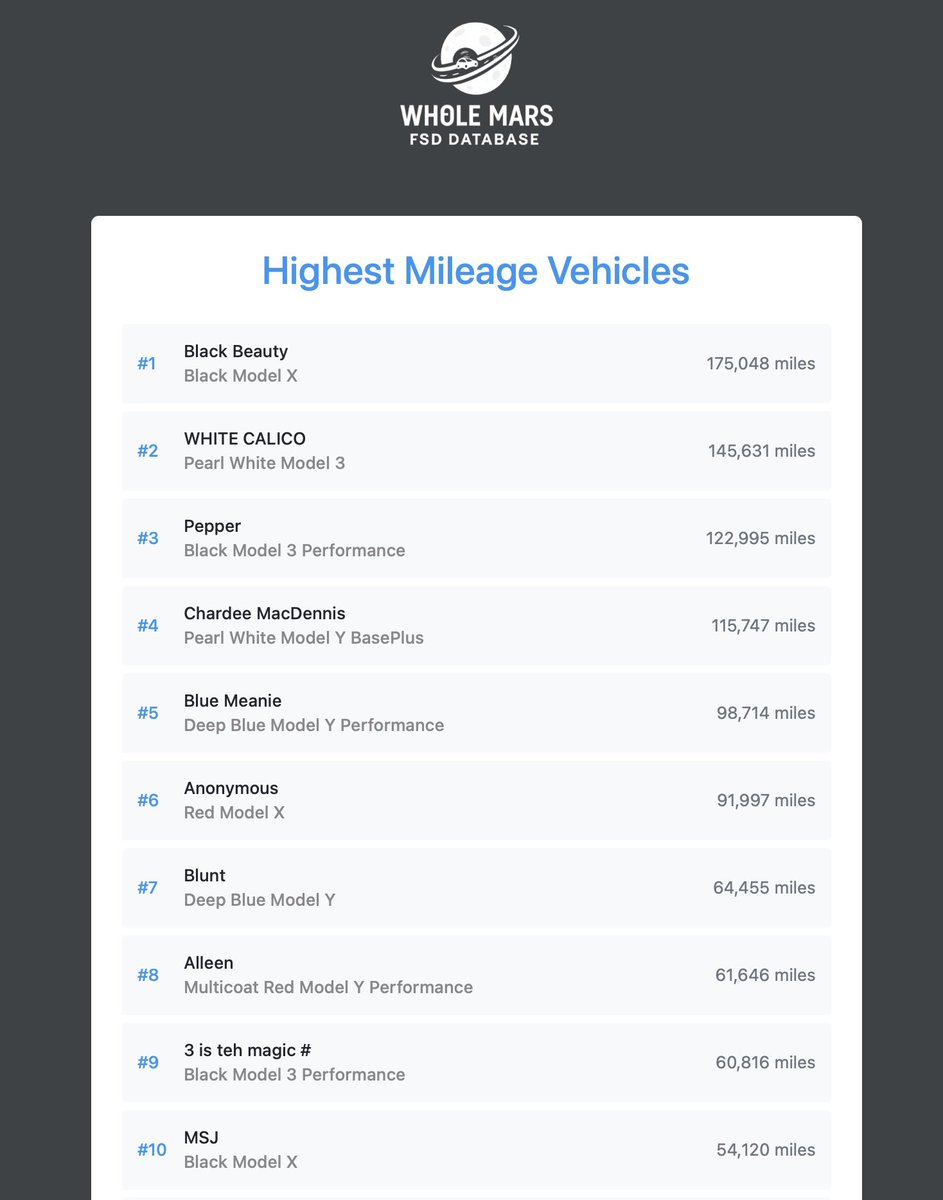This screenshot has width=943, height=1200.
Task: Click the FSD DATABASE subtitle text
Action: (x=476, y=139)
